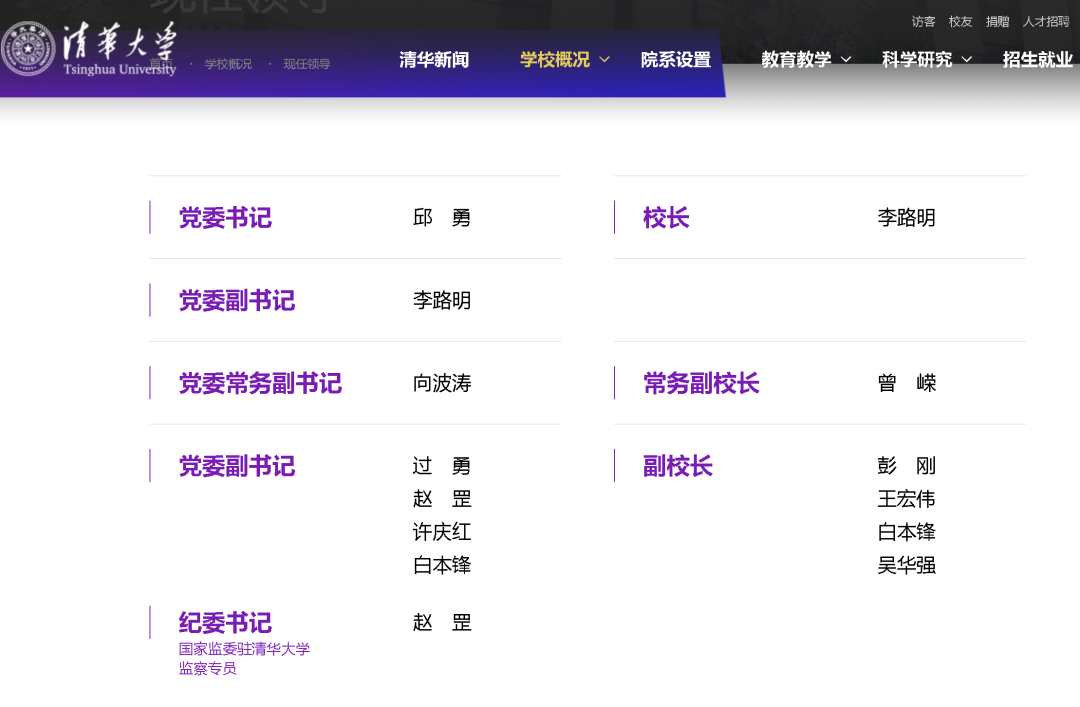Open the 校友 top link

tap(960, 22)
